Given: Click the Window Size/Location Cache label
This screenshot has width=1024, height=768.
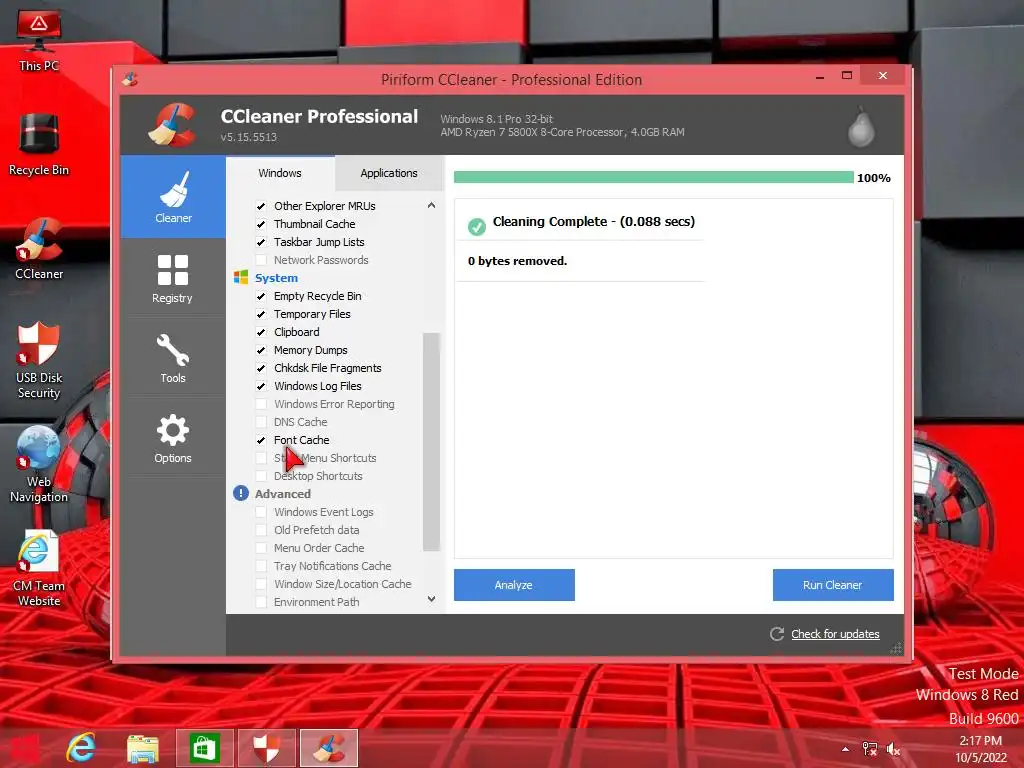Looking at the screenshot, I should tap(343, 584).
